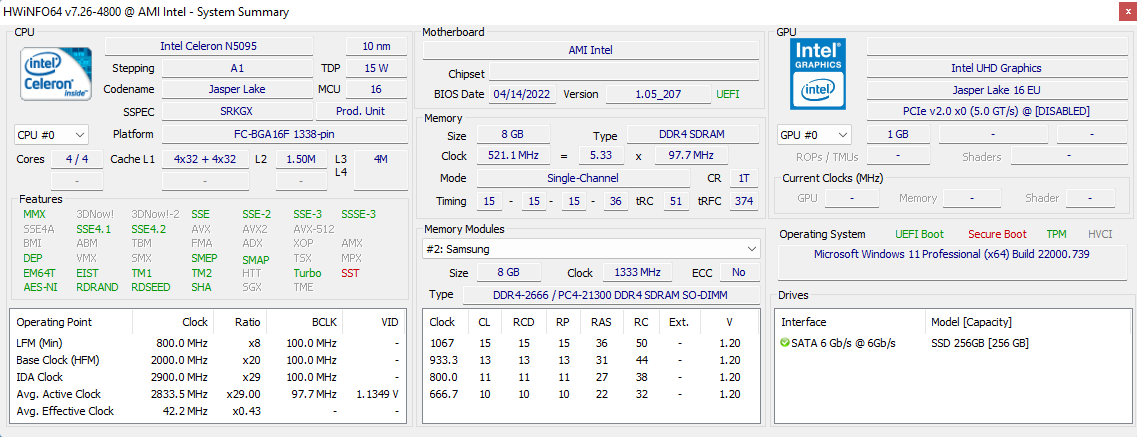
Task: Click the Intel UHD Graphics name field
Action: (996, 68)
